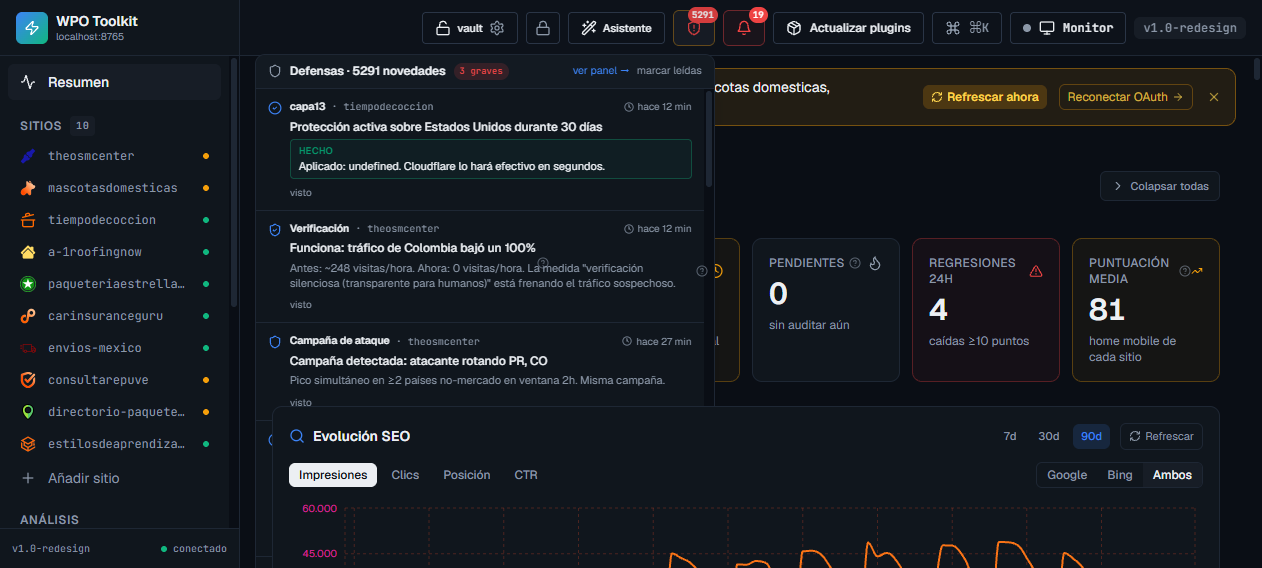Viewport: 1262px width, 568px height.
Task: Open the ⌘K command palette
Action: 967,28
